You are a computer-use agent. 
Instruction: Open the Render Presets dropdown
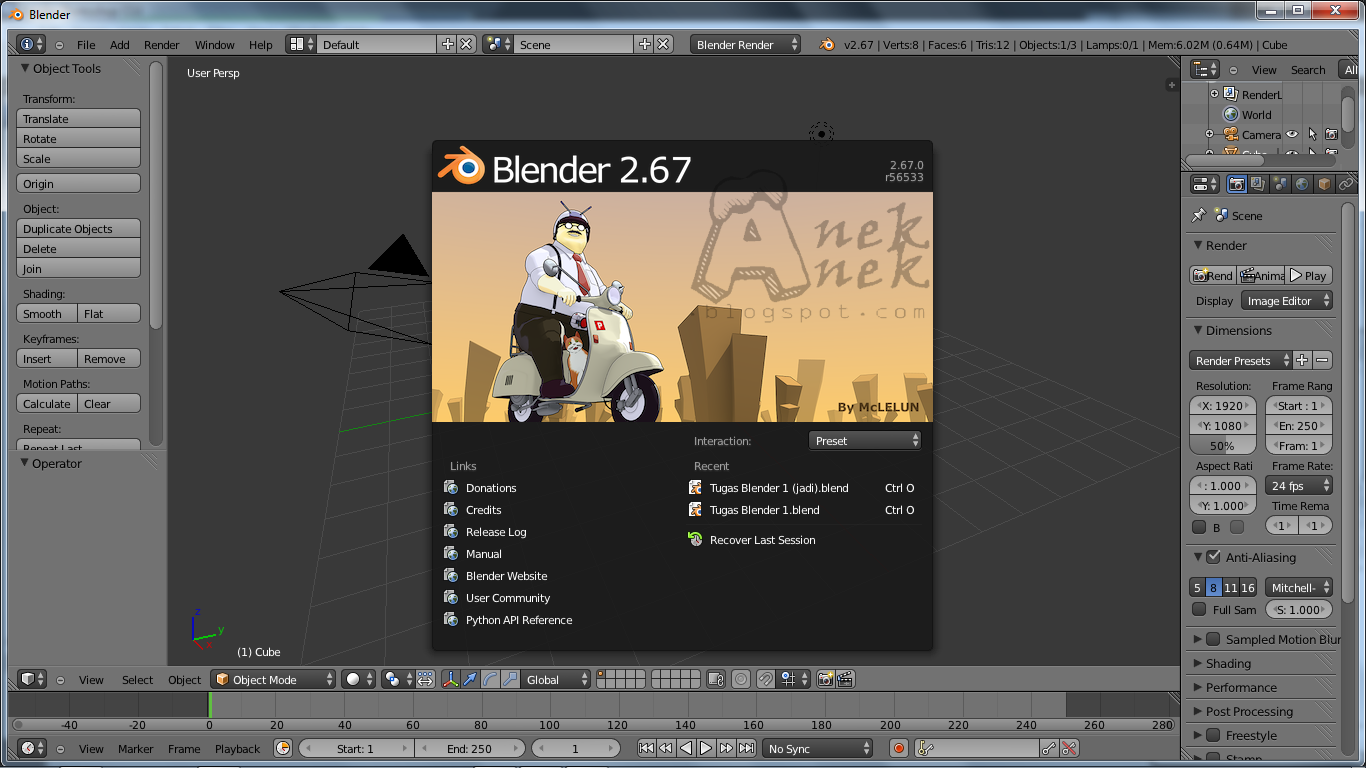pyautogui.click(x=1241, y=360)
